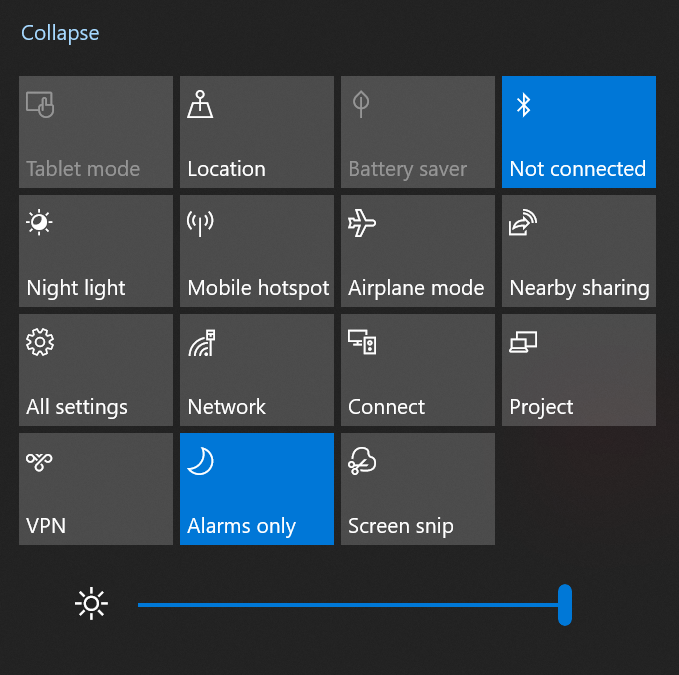Image resolution: width=679 pixels, height=675 pixels.
Task: Click the Mobile hotspot antenna icon
Action: pos(200,223)
